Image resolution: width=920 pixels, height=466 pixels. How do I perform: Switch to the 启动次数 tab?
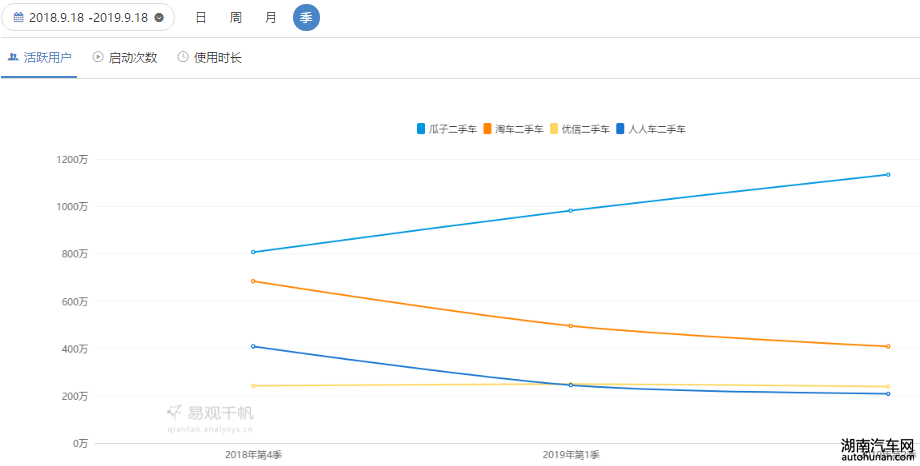(x=125, y=58)
